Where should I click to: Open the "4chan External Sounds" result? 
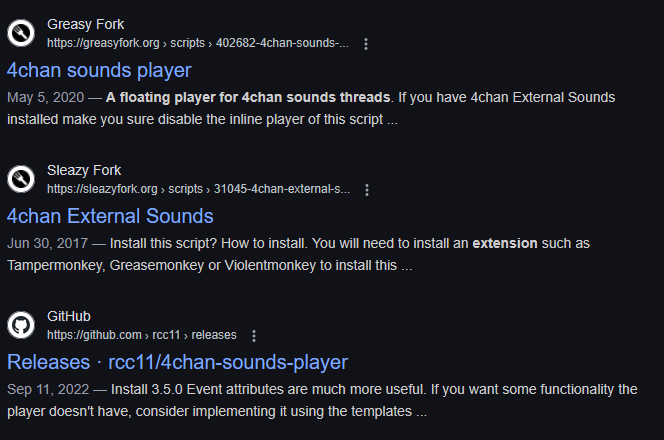pyautogui.click(x=110, y=216)
